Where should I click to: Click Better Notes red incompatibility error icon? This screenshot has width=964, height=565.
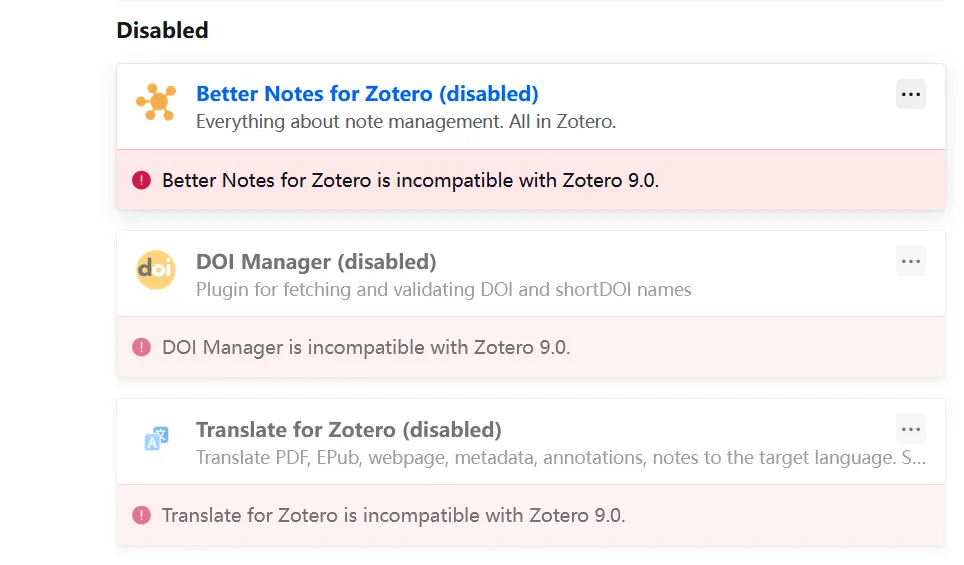(141, 180)
